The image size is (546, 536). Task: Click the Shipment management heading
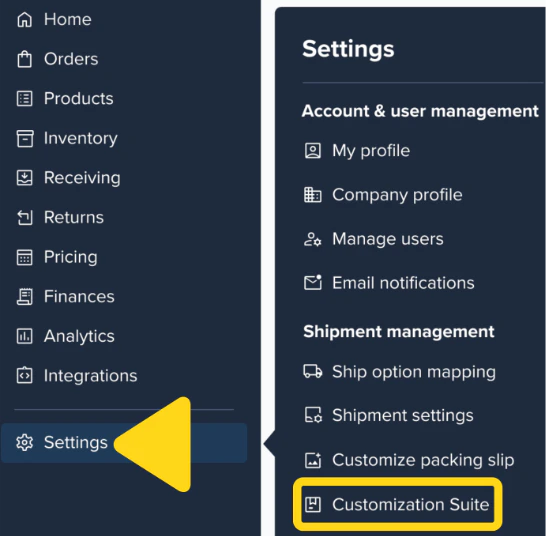pos(399,332)
